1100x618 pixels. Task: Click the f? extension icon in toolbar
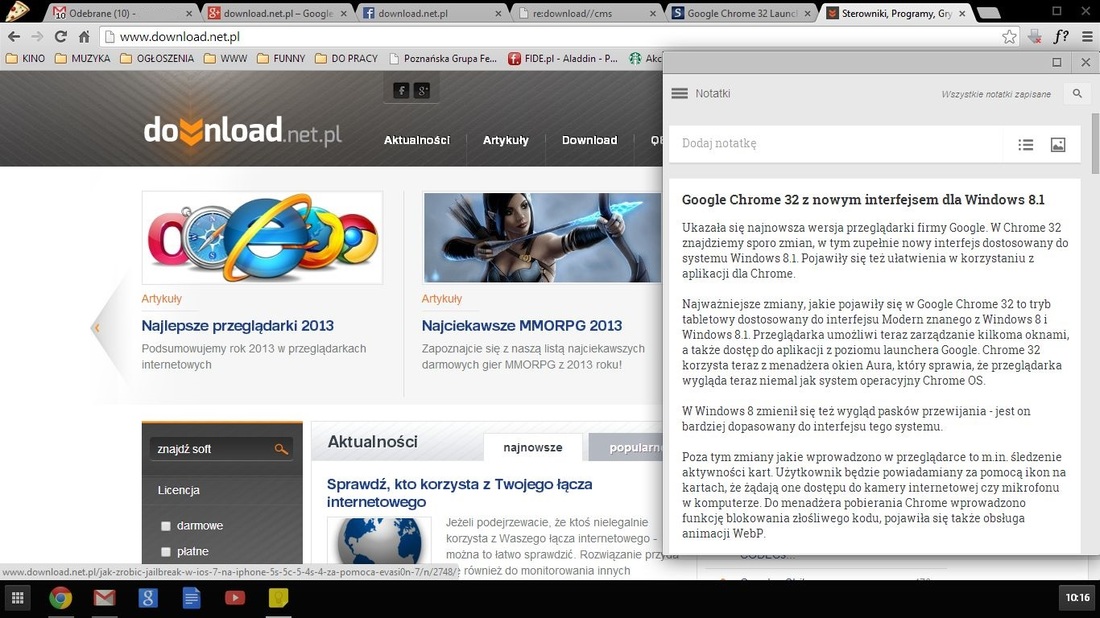pyautogui.click(x=1061, y=36)
